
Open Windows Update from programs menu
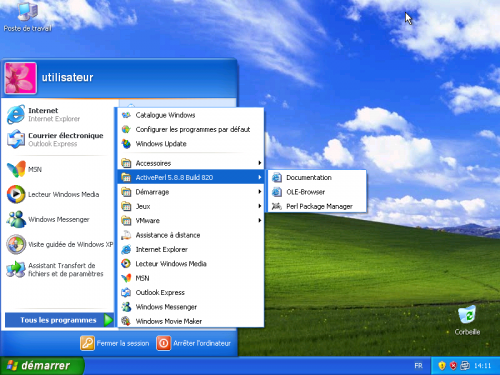click(191, 144)
